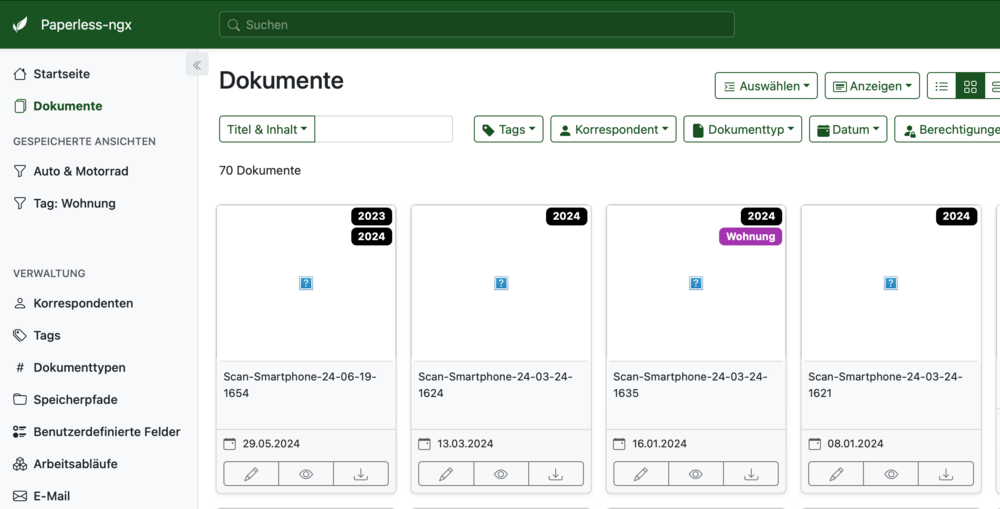
Task: Open the Berechtigungen filter dropdown
Action: click(947, 129)
